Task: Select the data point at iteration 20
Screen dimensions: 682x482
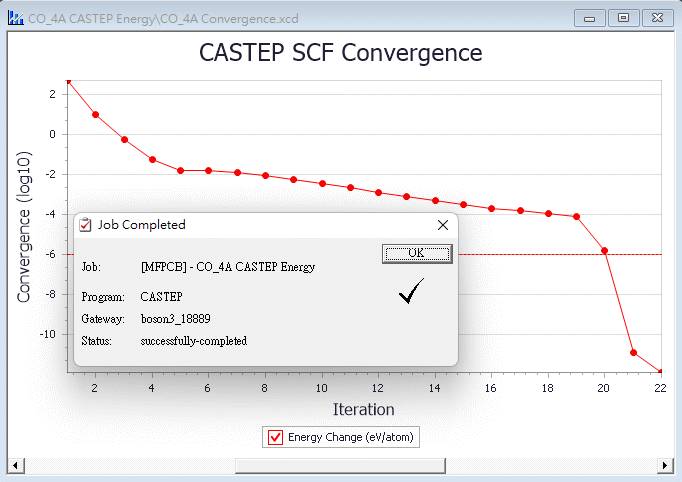Action: pyautogui.click(x=604, y=250)
